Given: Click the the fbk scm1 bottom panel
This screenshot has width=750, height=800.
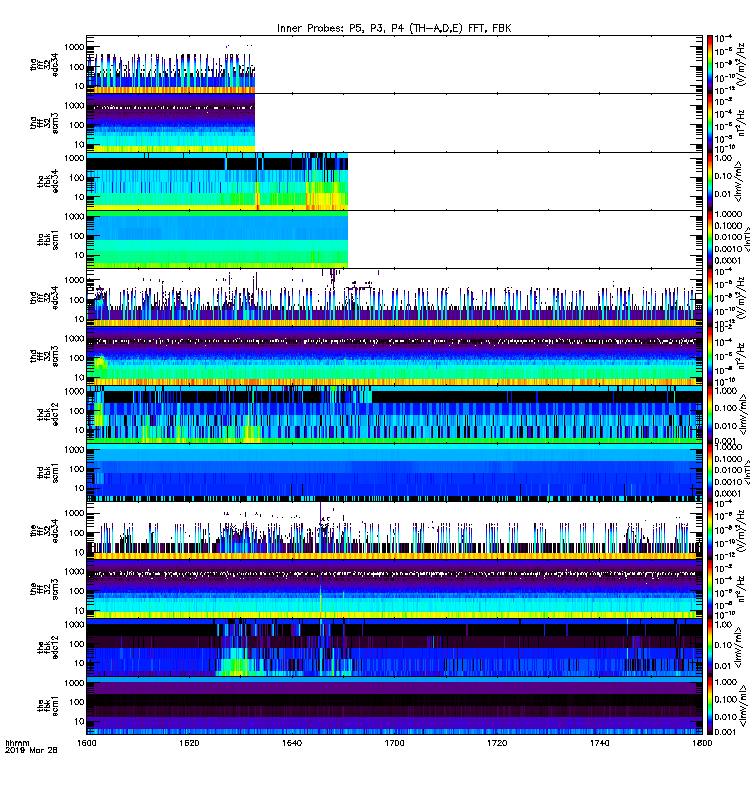Looking at the screenshot, I should [x=394, y=706].
